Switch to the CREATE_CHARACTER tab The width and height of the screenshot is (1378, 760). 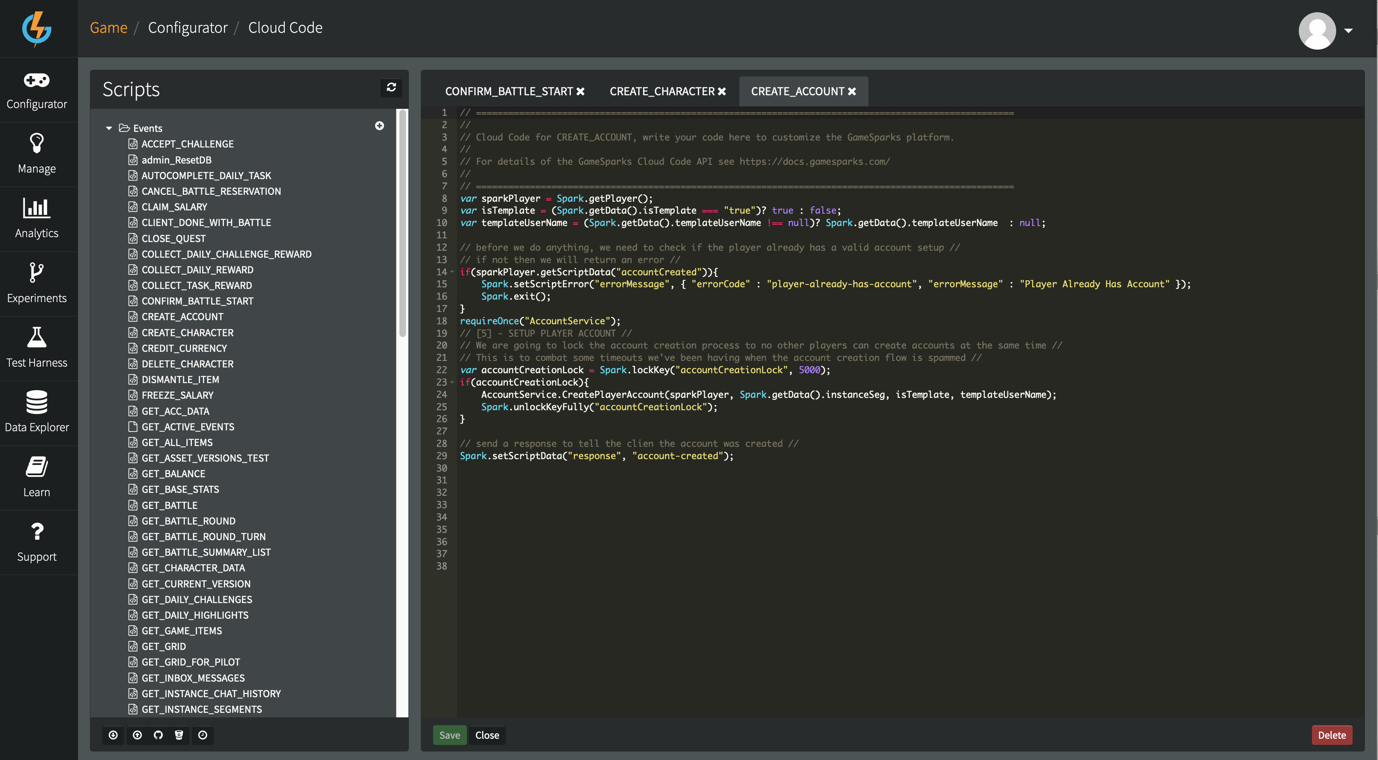(x=661, y=91)
